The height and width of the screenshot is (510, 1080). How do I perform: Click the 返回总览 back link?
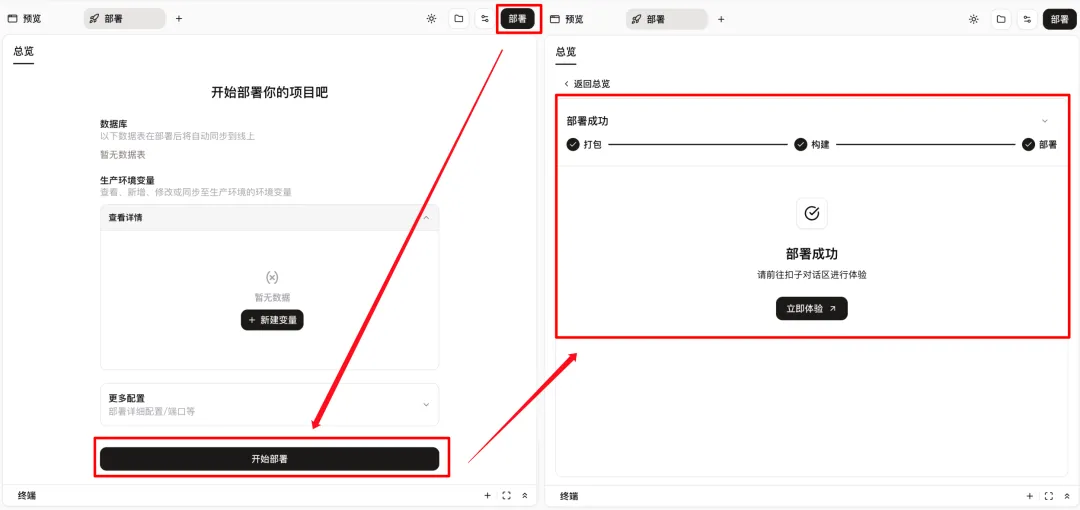click(586, 84)
